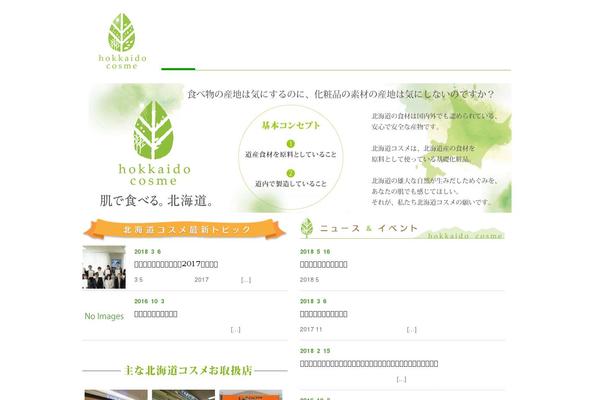This screenshot has height=400, width=600.
Task: Click the ニュース ＆ イベント section heading
Action: pos(368,229)
